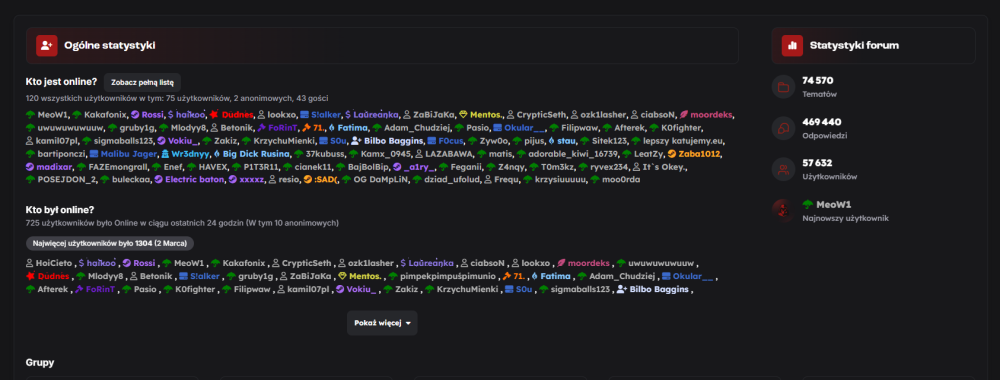
Task: Click the Statystyki forum bar chart icon
Action: pyautogui.click(x=792, y=45)
